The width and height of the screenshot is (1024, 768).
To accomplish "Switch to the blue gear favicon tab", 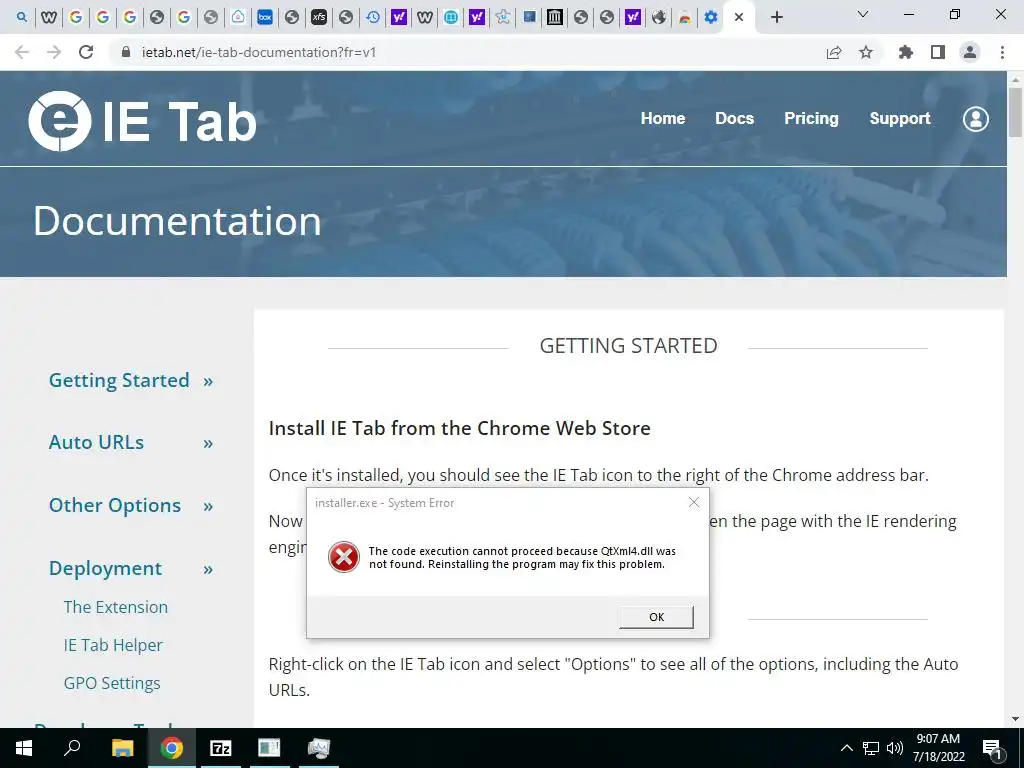I will [711, 17].
